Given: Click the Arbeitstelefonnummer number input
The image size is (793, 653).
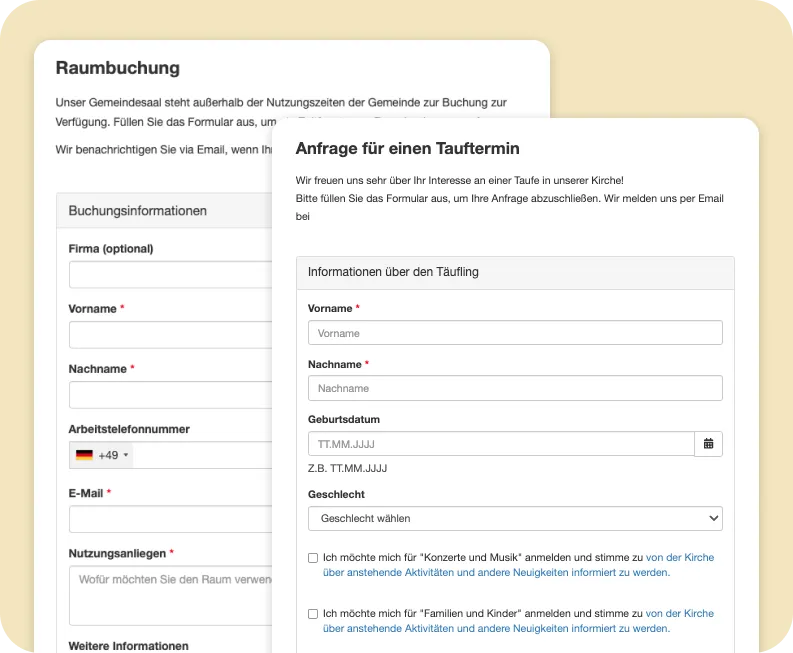Looking at the screenshot, I should pos(202,455).
